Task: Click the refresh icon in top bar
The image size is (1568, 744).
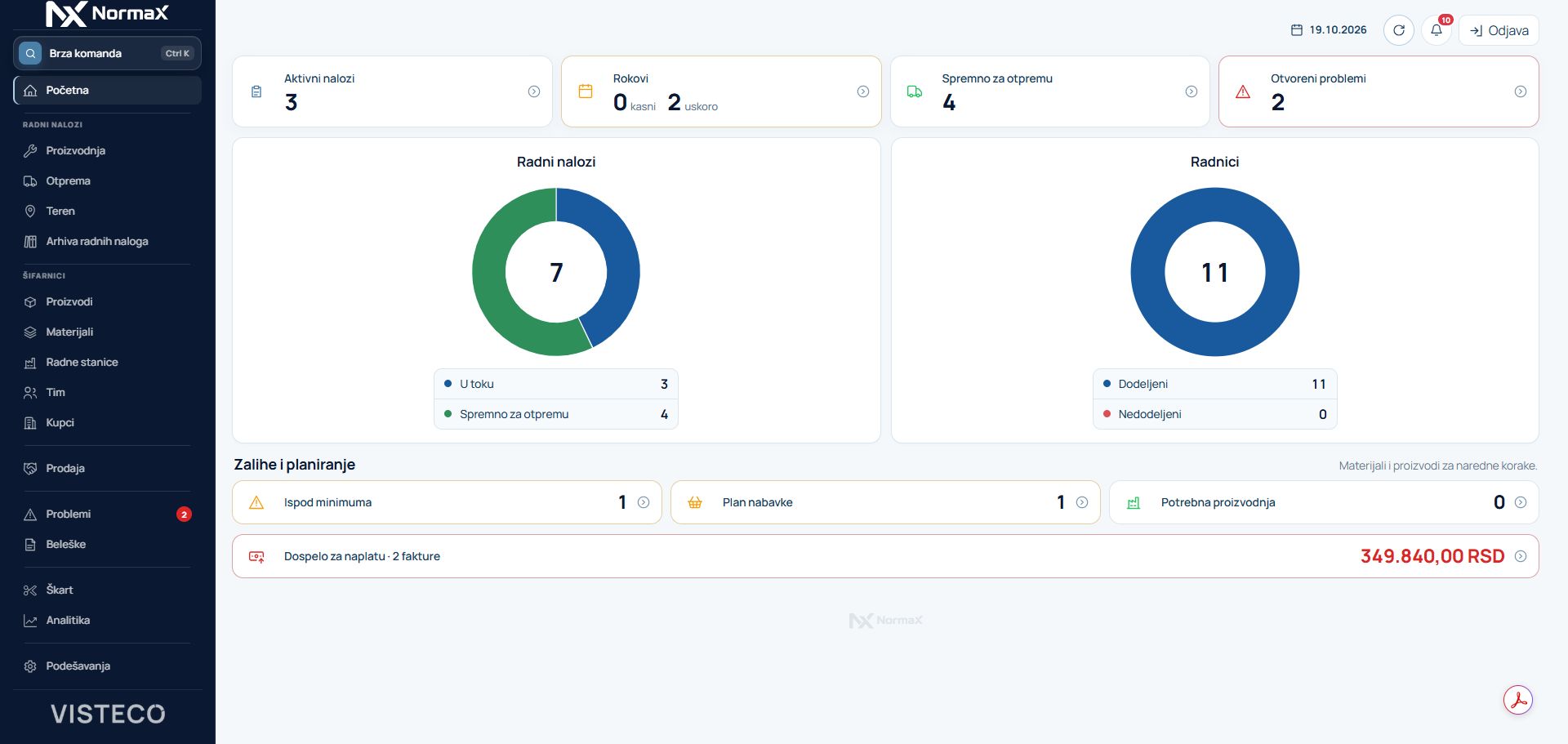Action: pos(1398,30)
